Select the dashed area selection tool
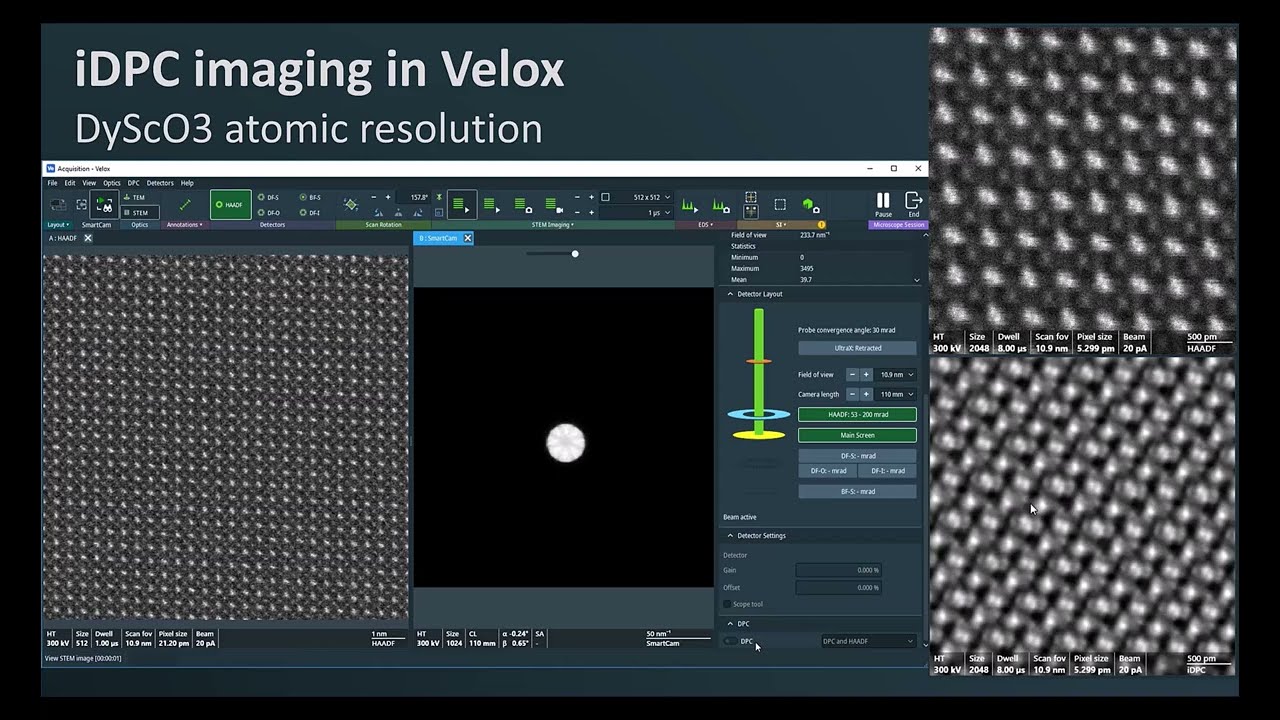1280x720 pixels. (x=780, y=205)
